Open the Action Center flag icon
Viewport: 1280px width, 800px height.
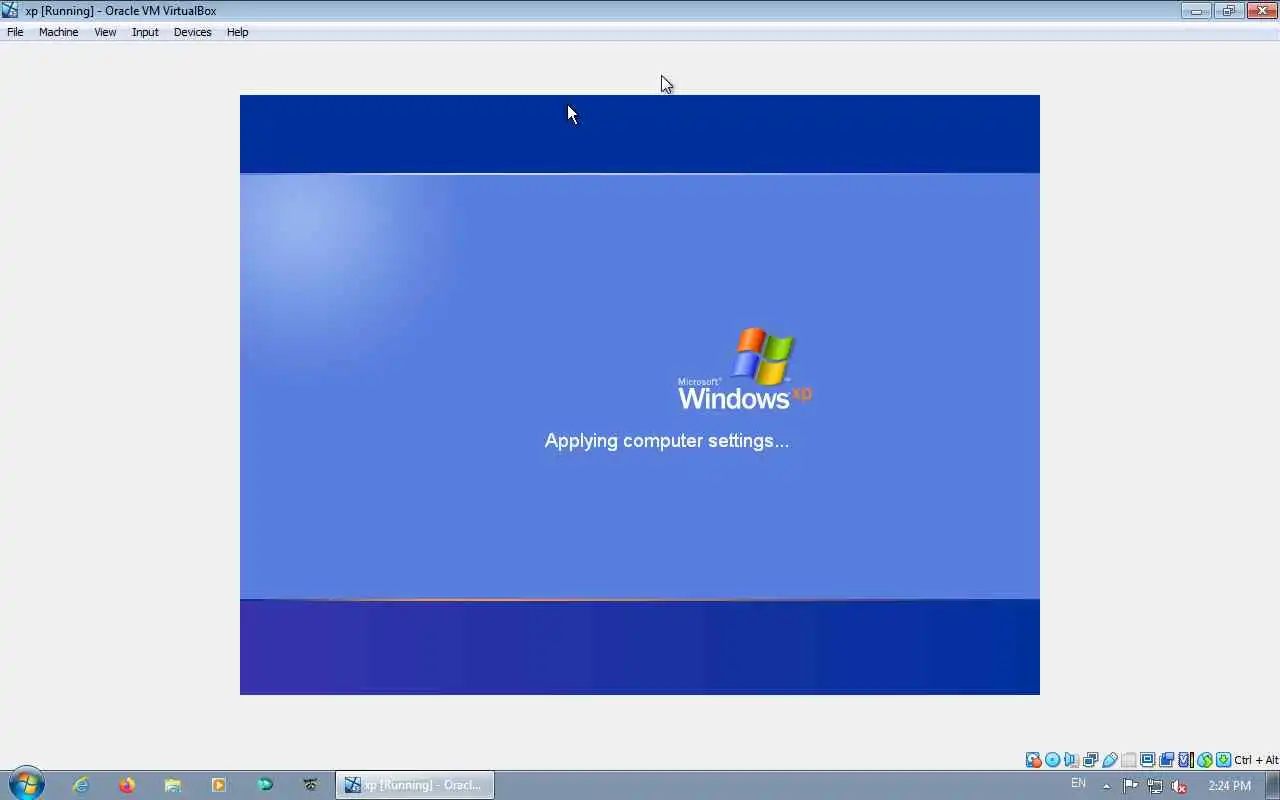[1131, 786]
